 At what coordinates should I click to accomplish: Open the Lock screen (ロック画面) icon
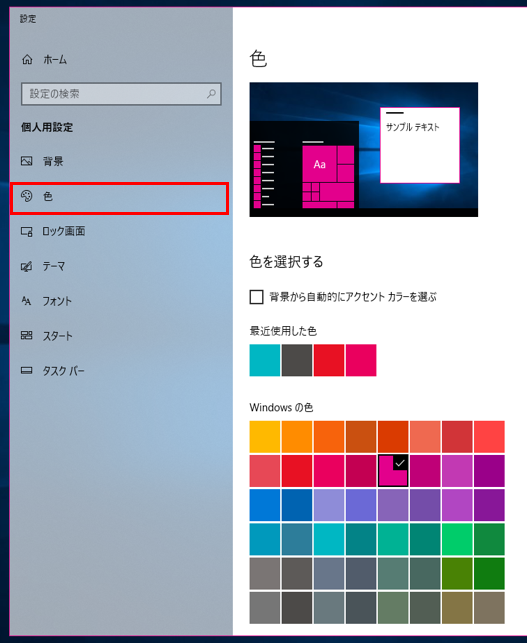pyautogui.click(x=27, y=231)
